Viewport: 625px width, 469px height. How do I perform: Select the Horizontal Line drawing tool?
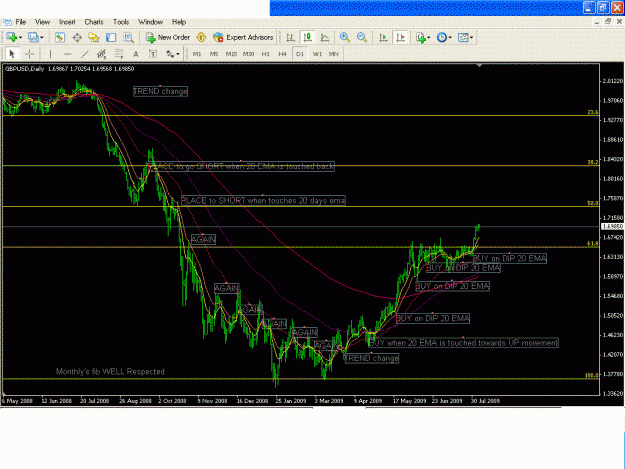68,54
